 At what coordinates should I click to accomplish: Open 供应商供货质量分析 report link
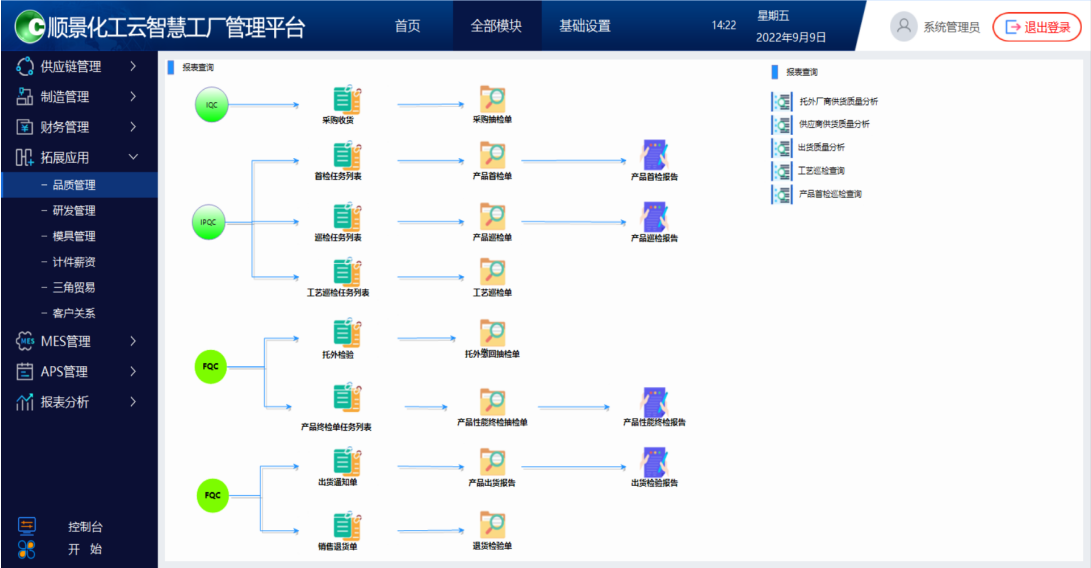(833, 124)
